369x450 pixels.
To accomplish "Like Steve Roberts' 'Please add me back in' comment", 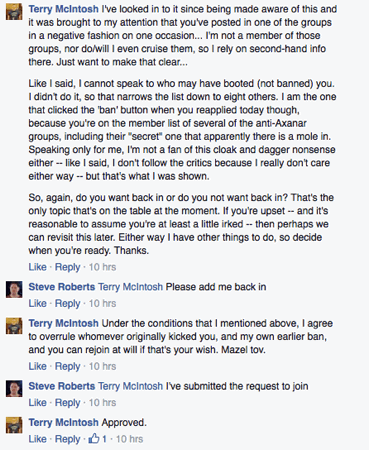I will pos(37,303).
